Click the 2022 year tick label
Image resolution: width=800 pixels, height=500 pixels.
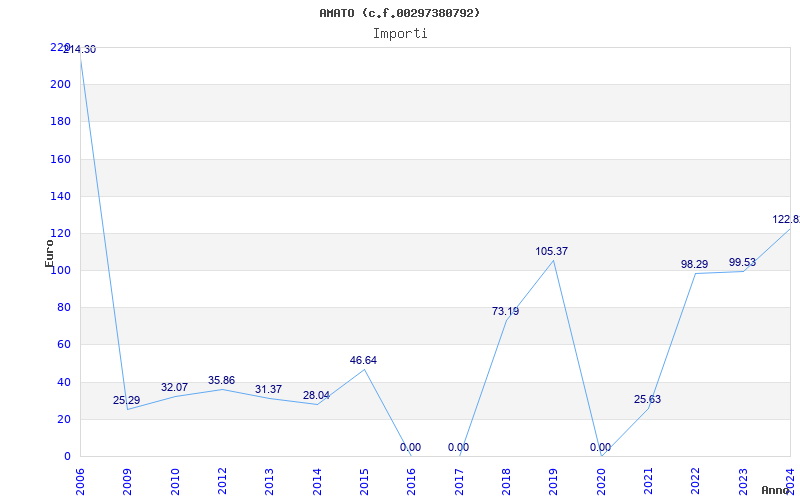tap(695, 481)
